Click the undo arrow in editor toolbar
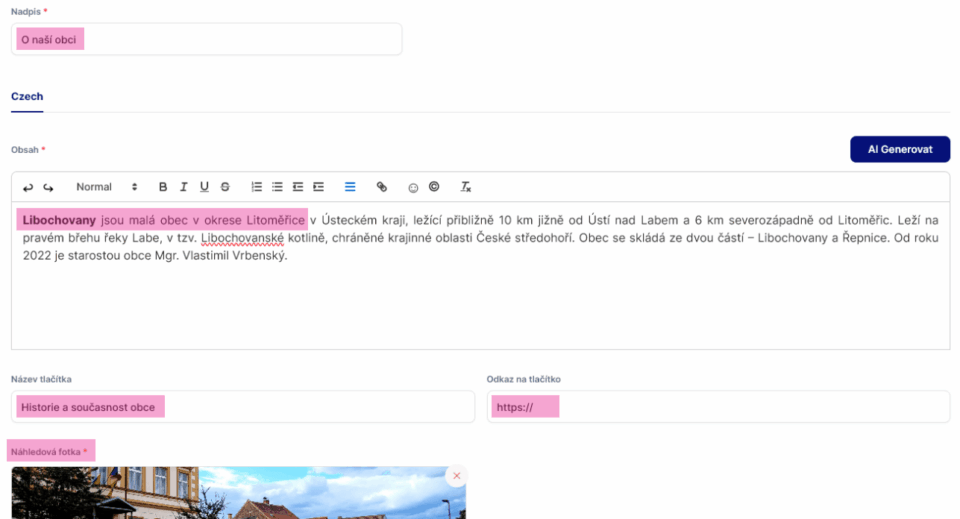 (28, 187)
